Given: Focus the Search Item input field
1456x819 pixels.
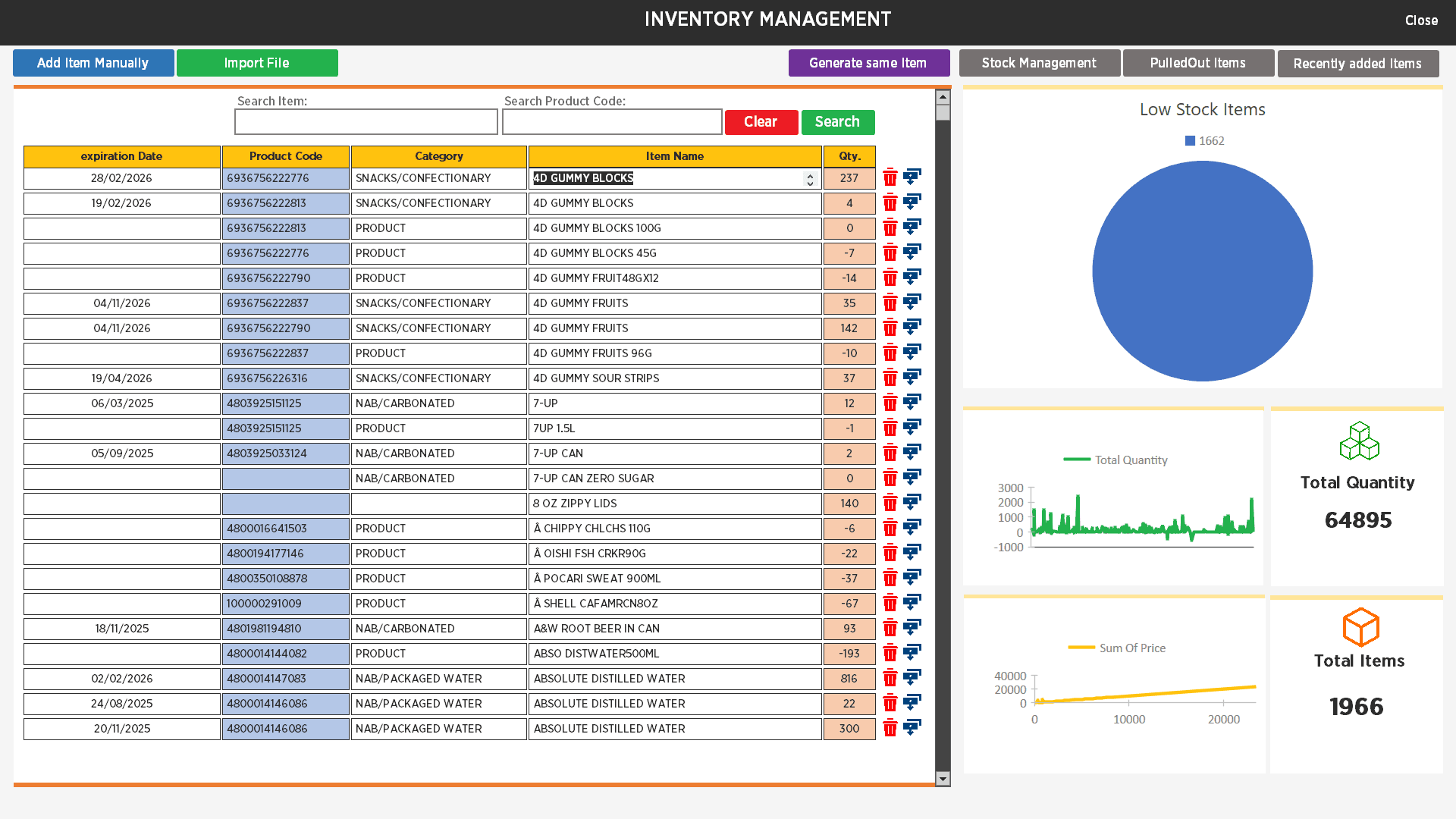Looking at the screenshot, I should coord(366,122).
